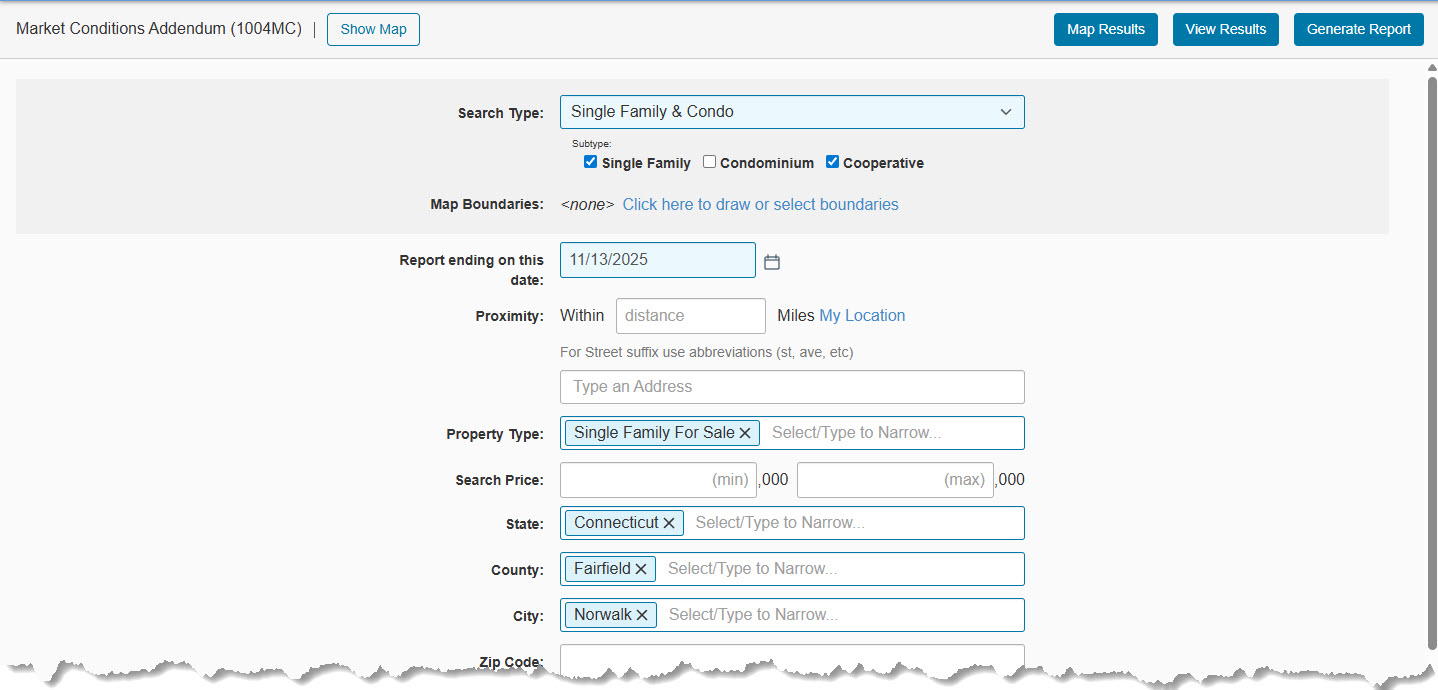Focus the report ending date field
The image size is (1438, 690).
point(658,260)
